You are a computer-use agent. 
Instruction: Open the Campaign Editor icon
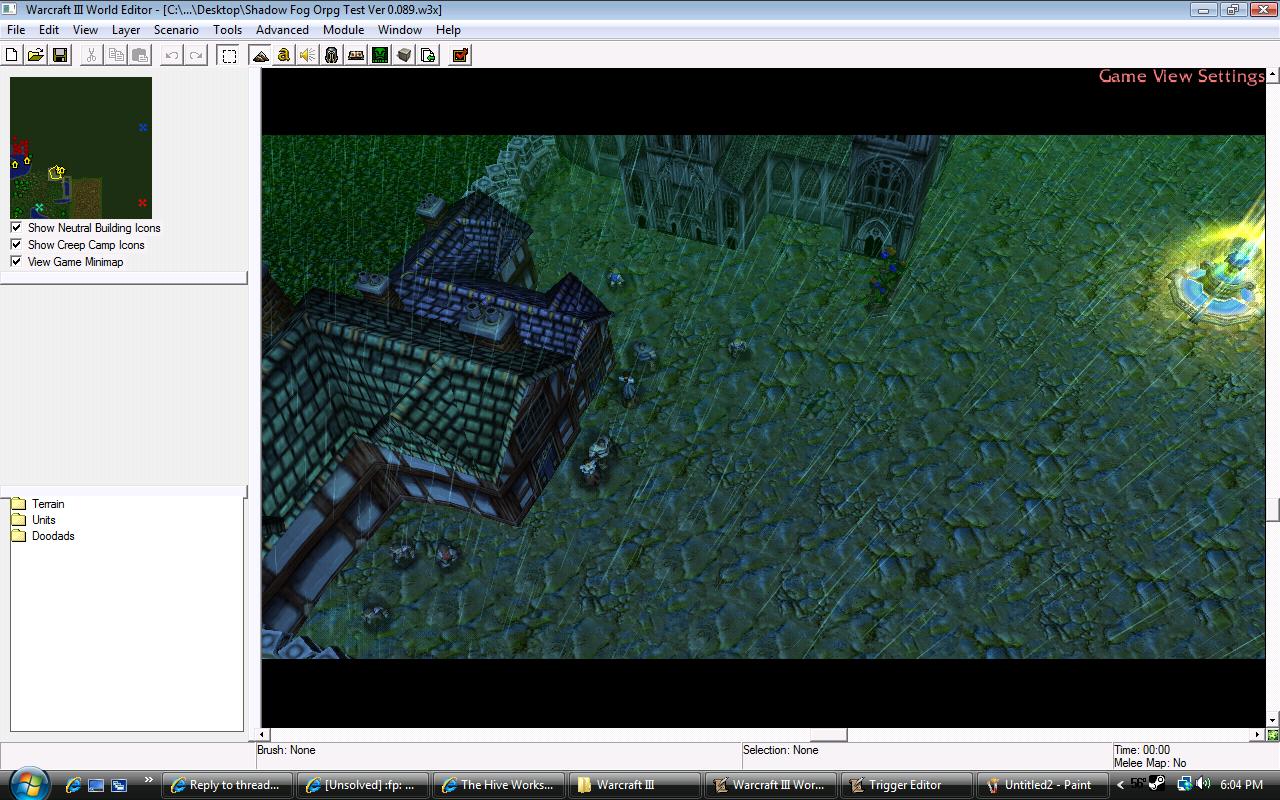[x=356, y=55]
